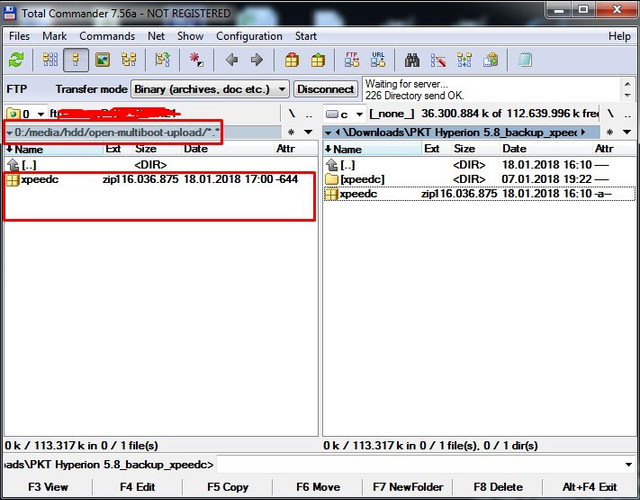This screenshot has height=500, width=640.
Task: Go forward with right arrow icon
Action: pyautogui.click(x=257, y=60)
